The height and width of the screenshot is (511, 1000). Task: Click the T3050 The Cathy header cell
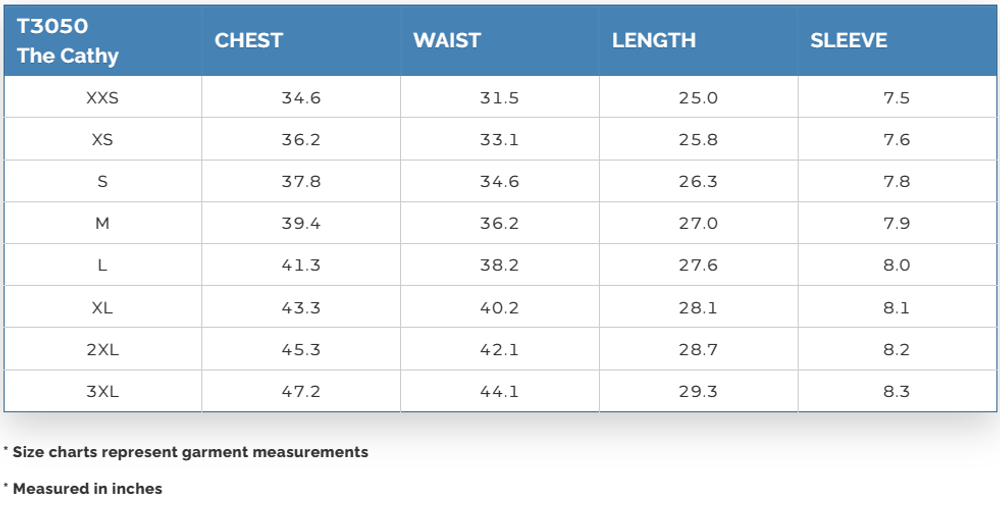click(x=68, y=41)
